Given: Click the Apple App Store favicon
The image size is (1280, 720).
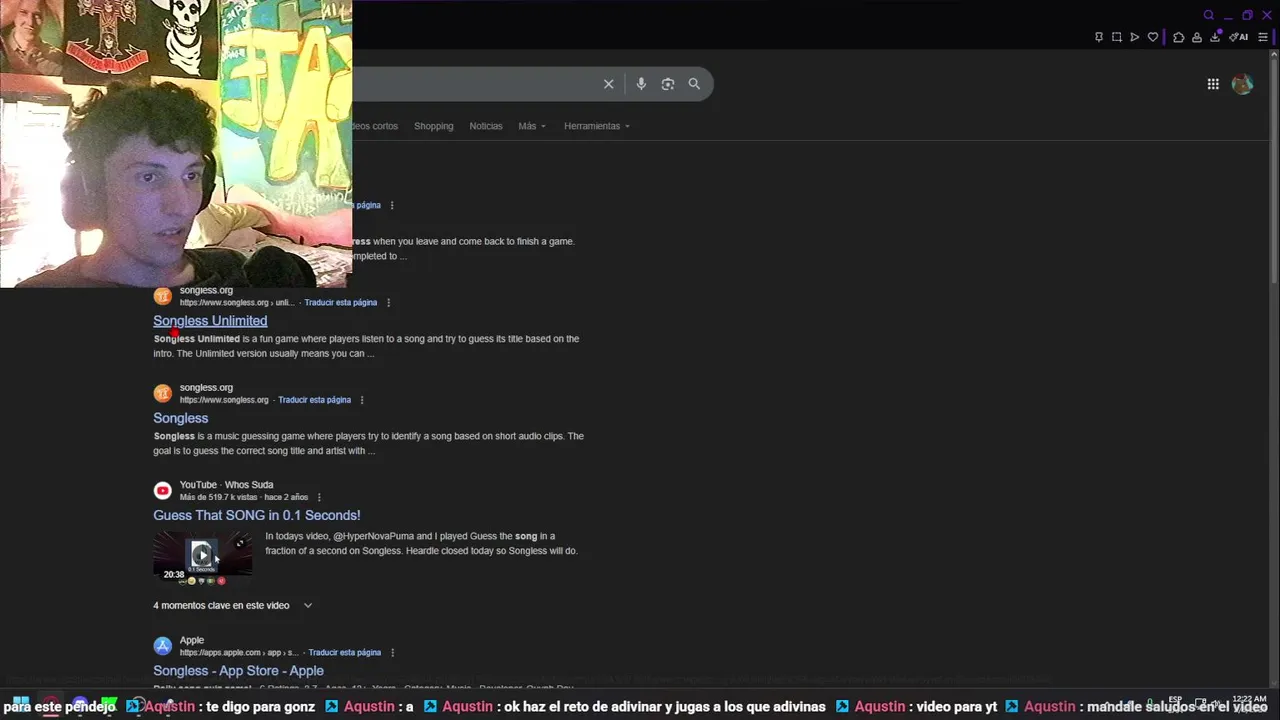Looking at the screenshot, I should tap(162, 646).
